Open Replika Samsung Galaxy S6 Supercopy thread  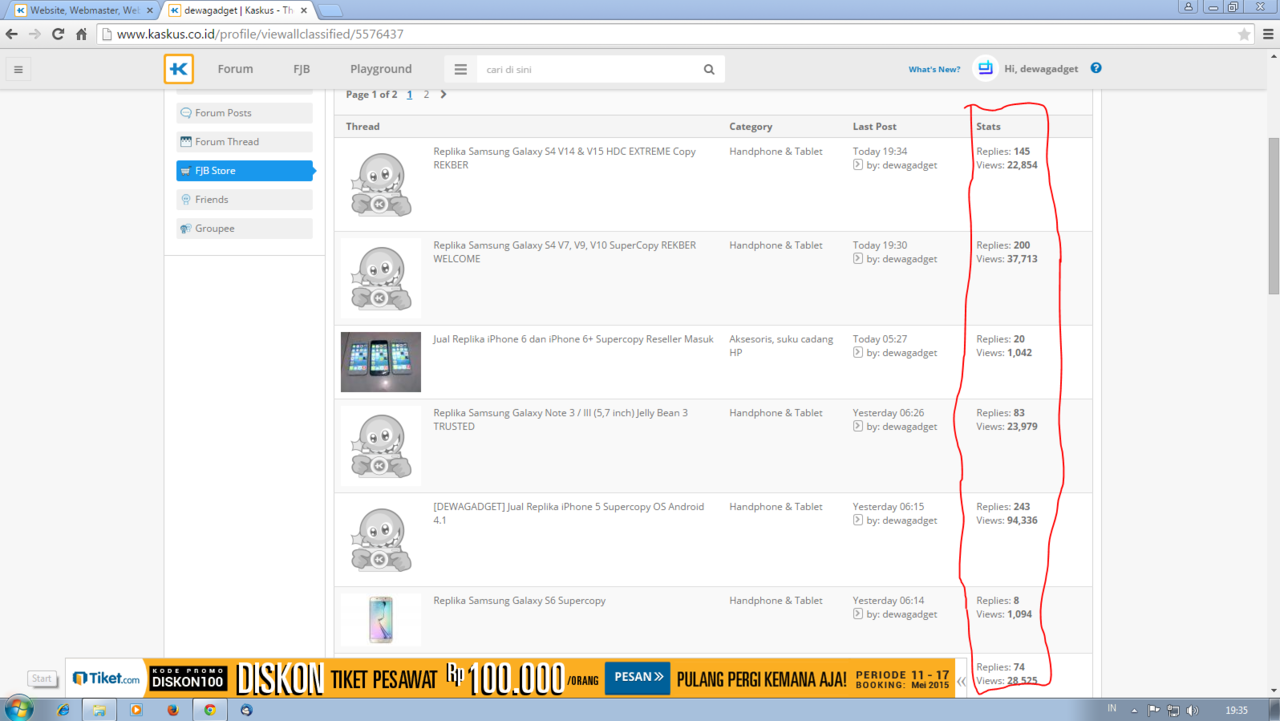tap(519, 601)
